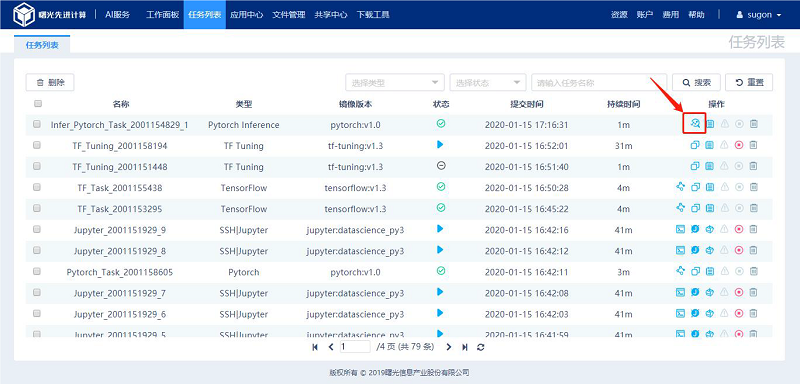This screenshot has width=800, height=384.
Task: Open SSH terminal icon for Jupyter_2001151929_6
Action: point(680,313)
